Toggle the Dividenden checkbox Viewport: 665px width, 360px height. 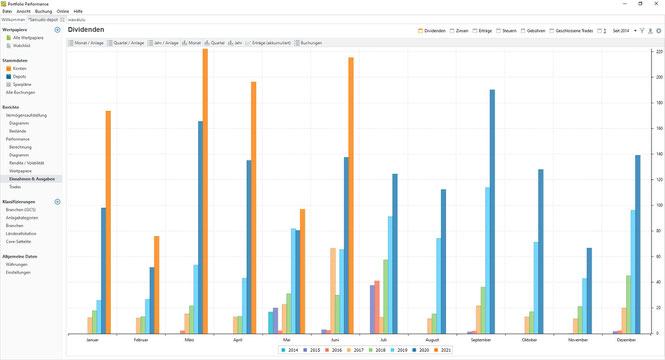pyautogui.click(x=421, y=31)
